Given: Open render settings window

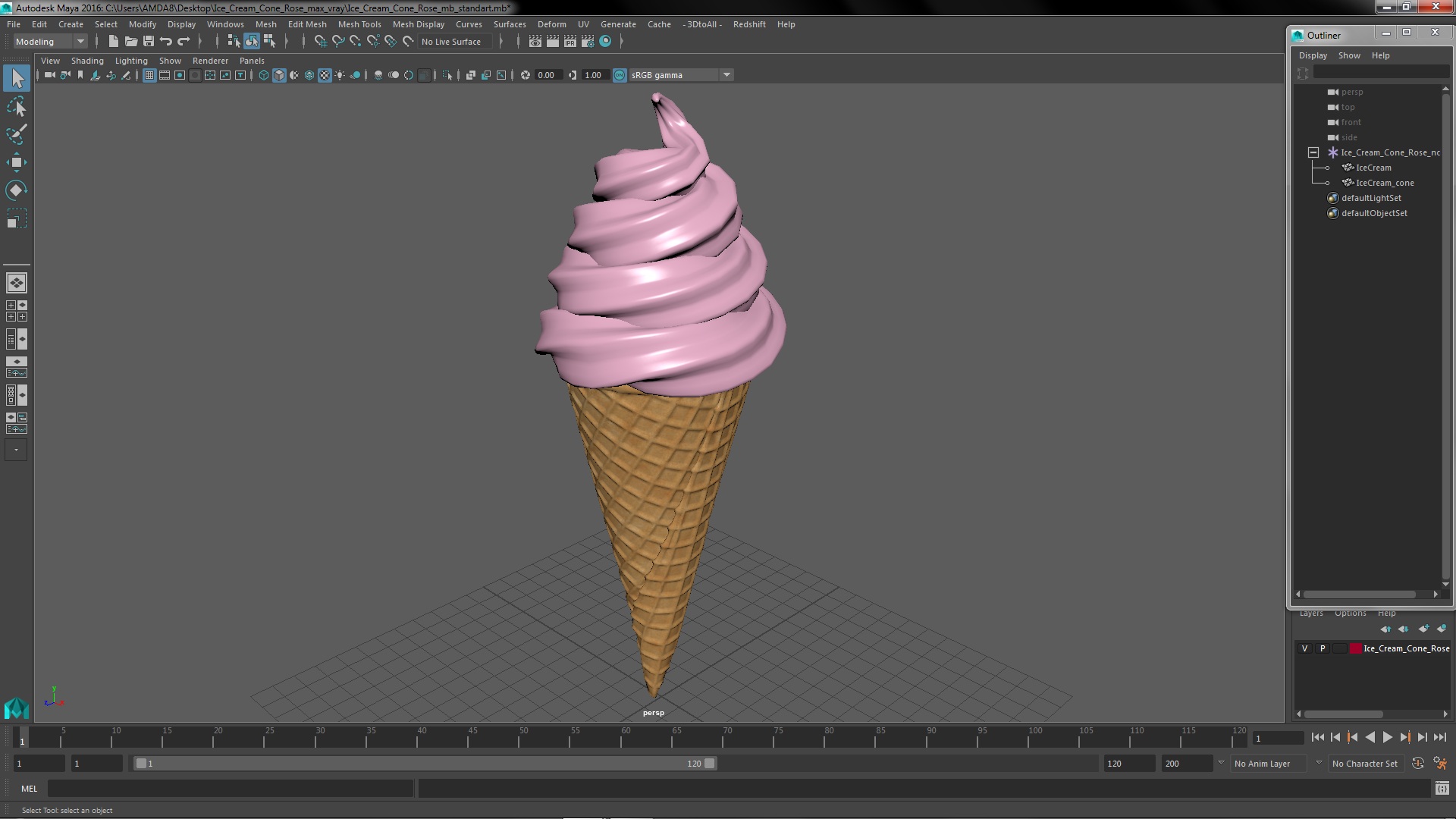Looking at the screenshot, I should click(588, 42).
